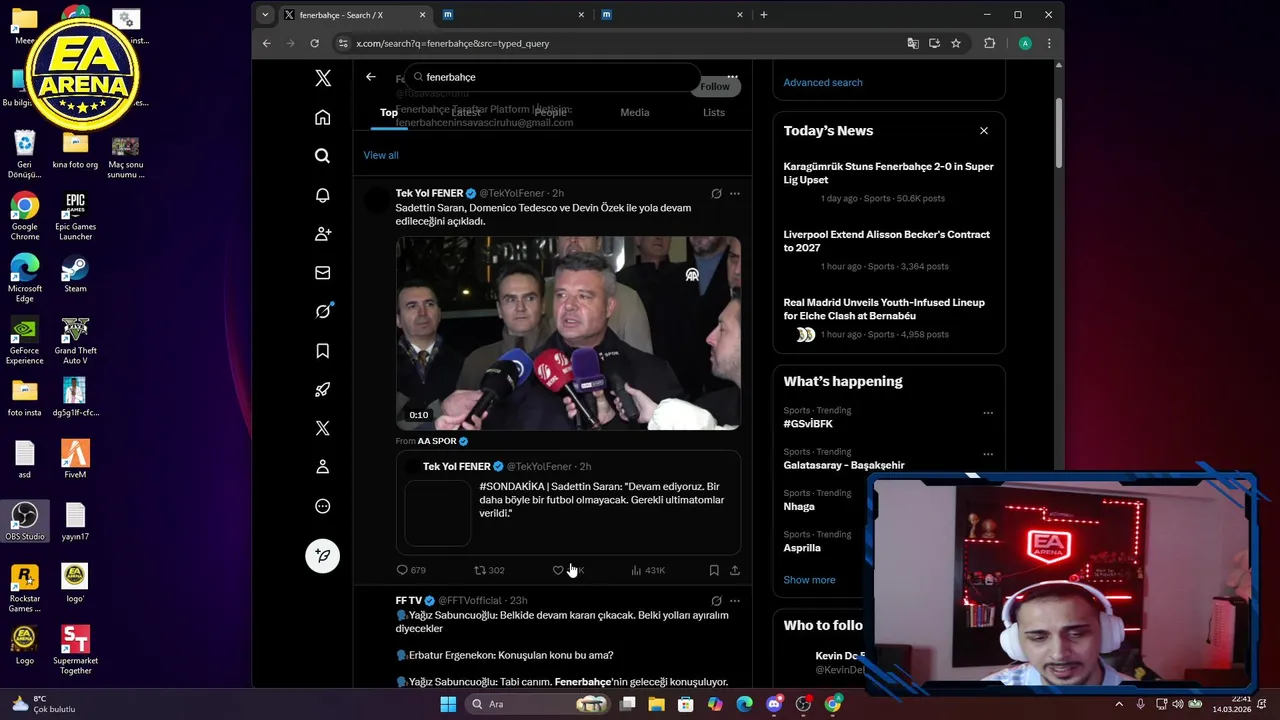Open Premium X icon in sidebar
The width and height of the screenshot is (1280, 720).
[322, 428]
